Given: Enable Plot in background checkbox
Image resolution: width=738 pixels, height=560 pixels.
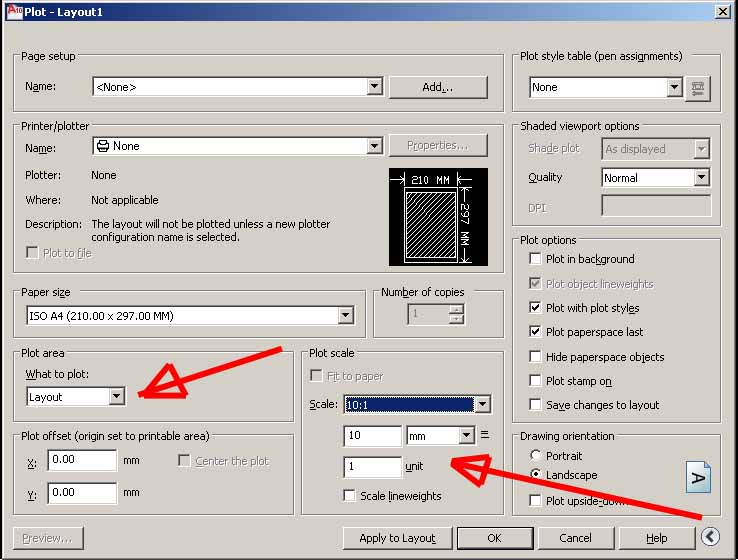Looking at the screenshot, I should coord(536,259).
